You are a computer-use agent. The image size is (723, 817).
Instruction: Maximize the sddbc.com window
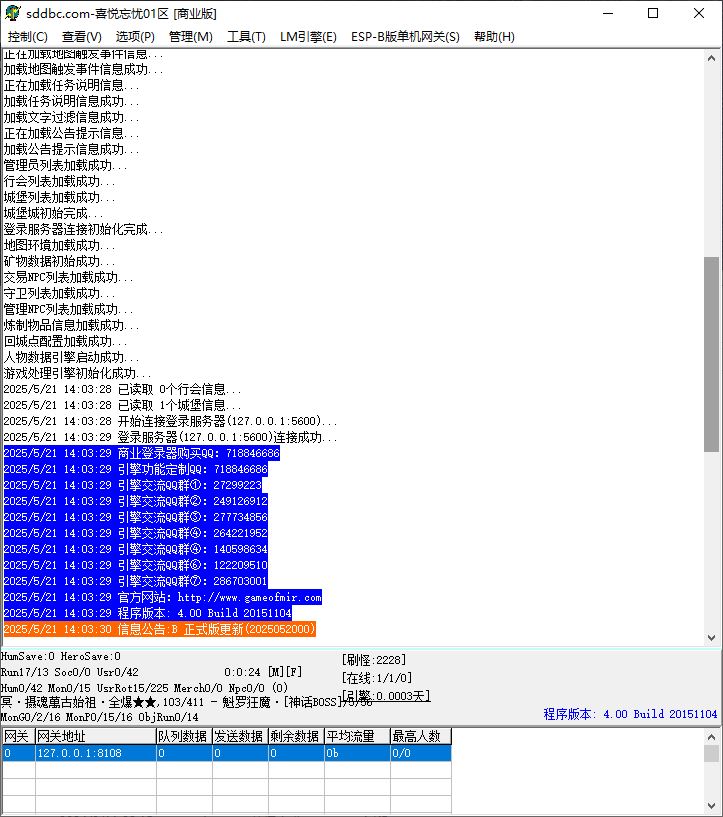[x=653, y=13]
